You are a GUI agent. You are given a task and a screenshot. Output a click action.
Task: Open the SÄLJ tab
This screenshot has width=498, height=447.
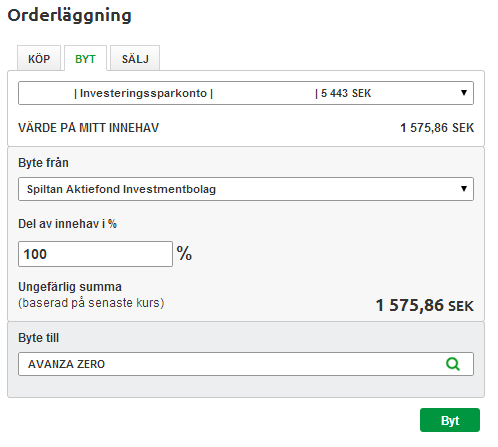point(135,59)
